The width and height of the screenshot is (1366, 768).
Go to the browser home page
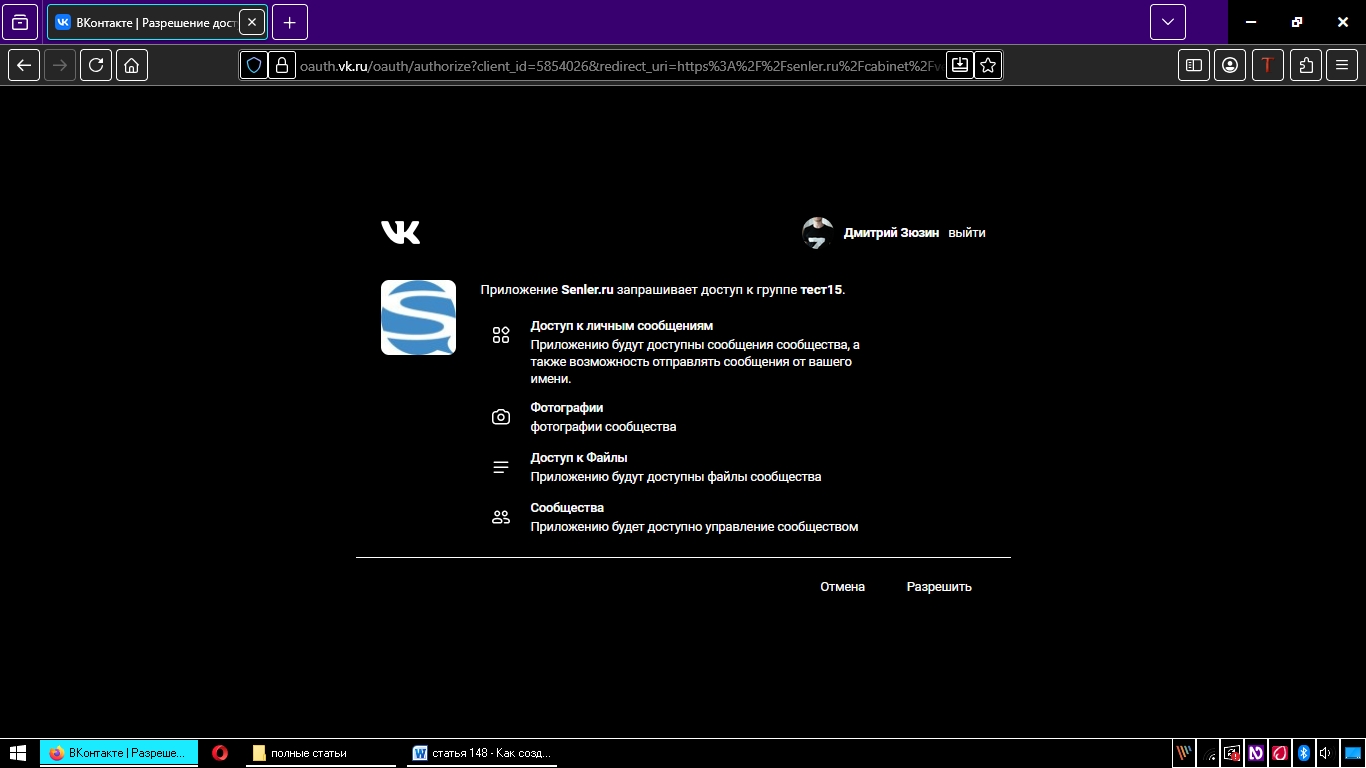[x=132, y=65]
